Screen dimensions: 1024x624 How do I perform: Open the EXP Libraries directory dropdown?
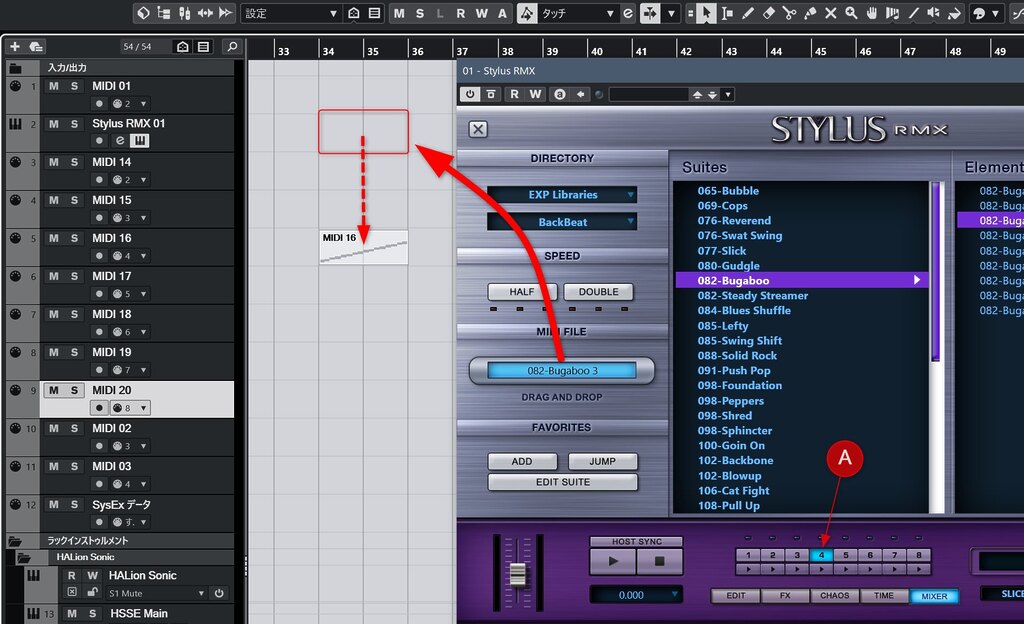coord(562,195)
